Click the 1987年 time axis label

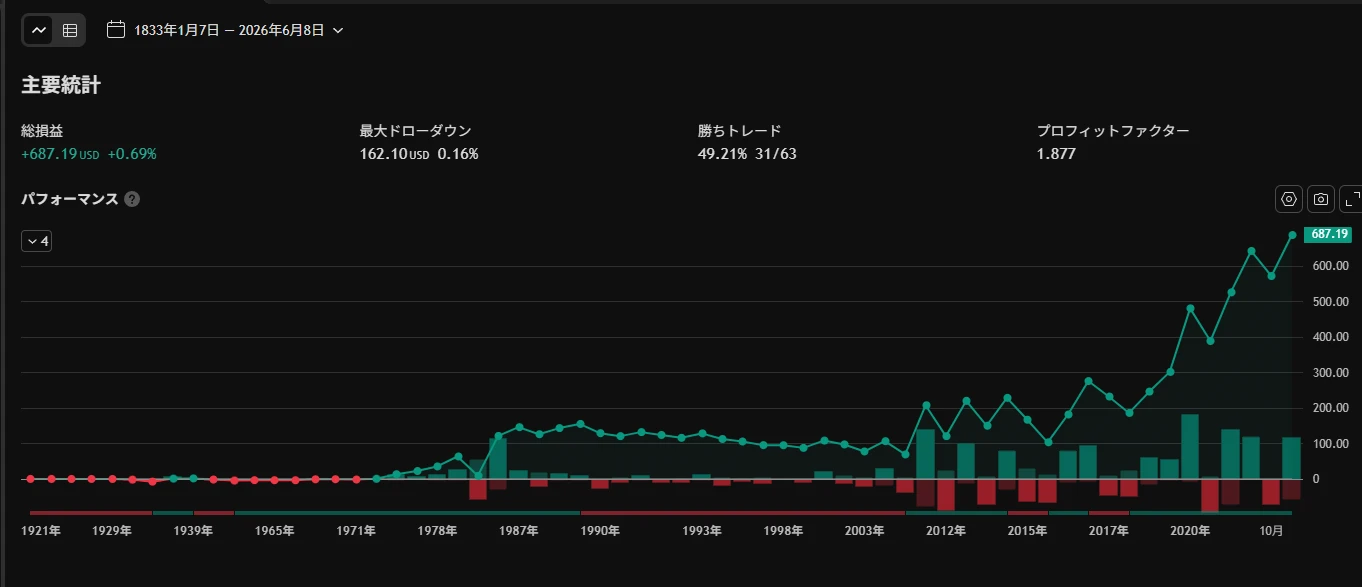click(x=519, y=531)
